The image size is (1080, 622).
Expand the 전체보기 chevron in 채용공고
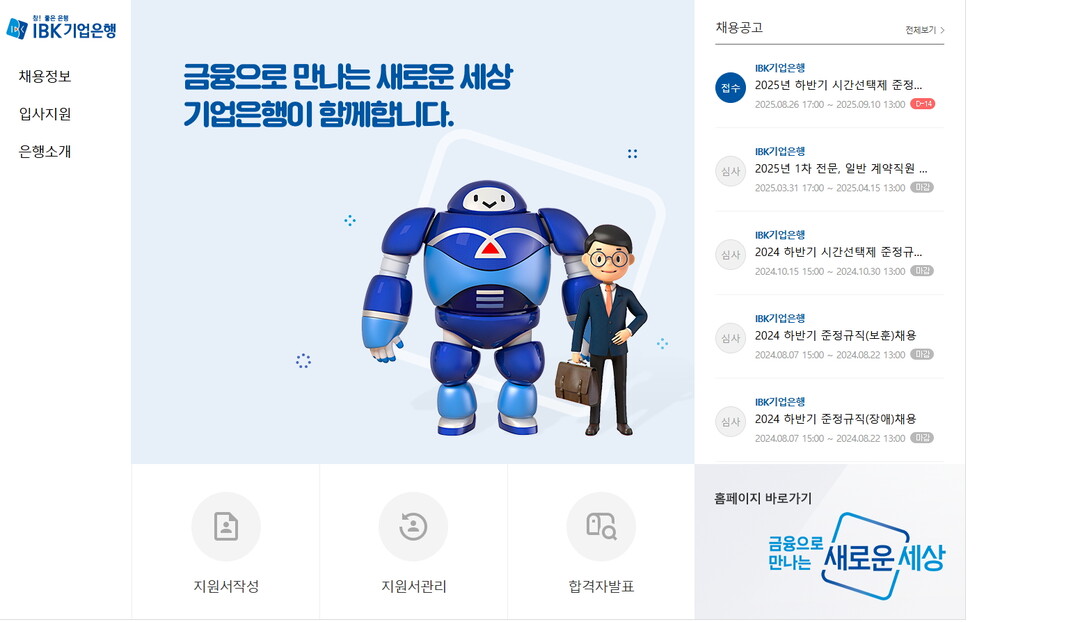click(x=942, y=30)
